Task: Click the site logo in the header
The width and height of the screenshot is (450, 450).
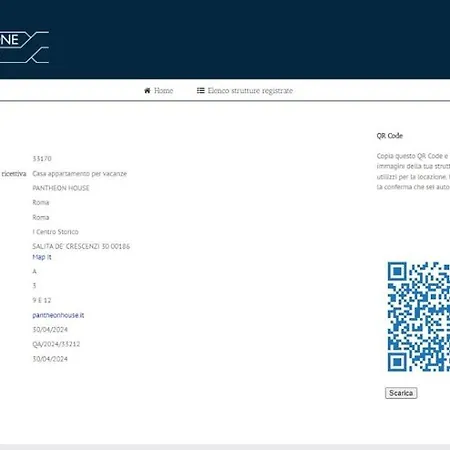Action: pyautogui.click(x=24, y=47)
